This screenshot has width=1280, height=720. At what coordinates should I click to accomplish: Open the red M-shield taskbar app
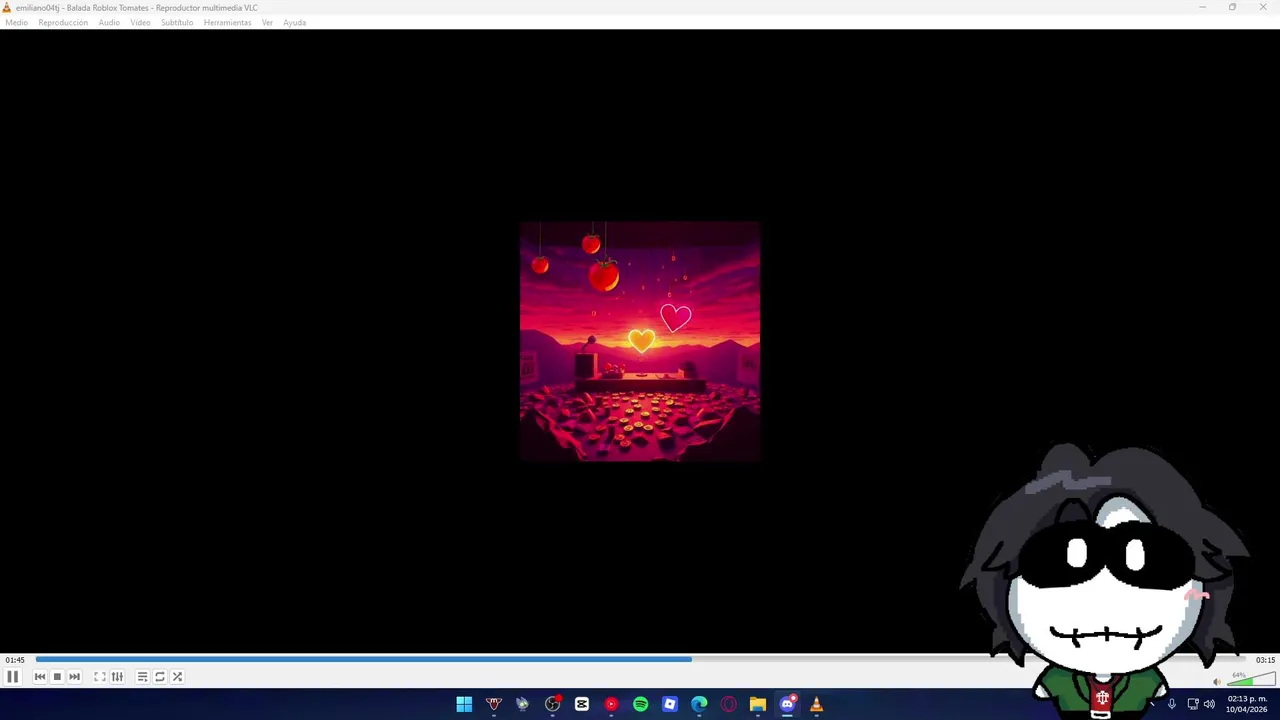tap(493, 704)
